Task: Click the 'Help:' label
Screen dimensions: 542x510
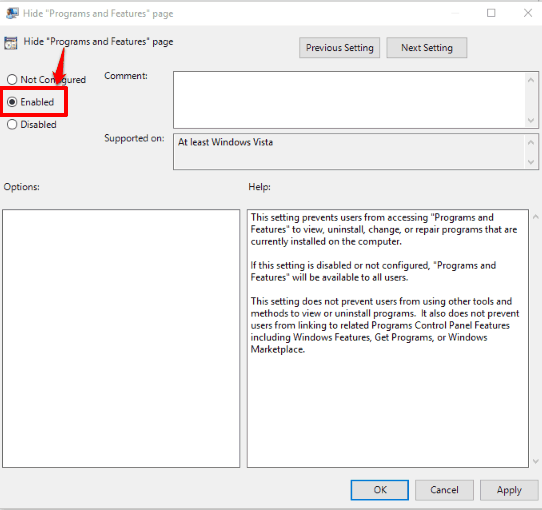Action: tap(259, 187)
